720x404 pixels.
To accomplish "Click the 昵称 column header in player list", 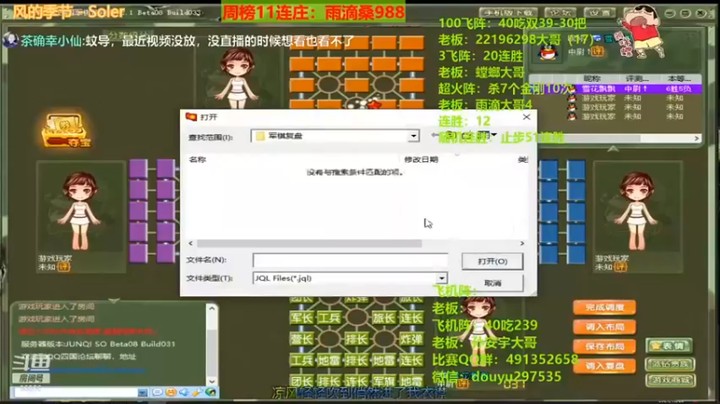I will (x=592, y=79).
